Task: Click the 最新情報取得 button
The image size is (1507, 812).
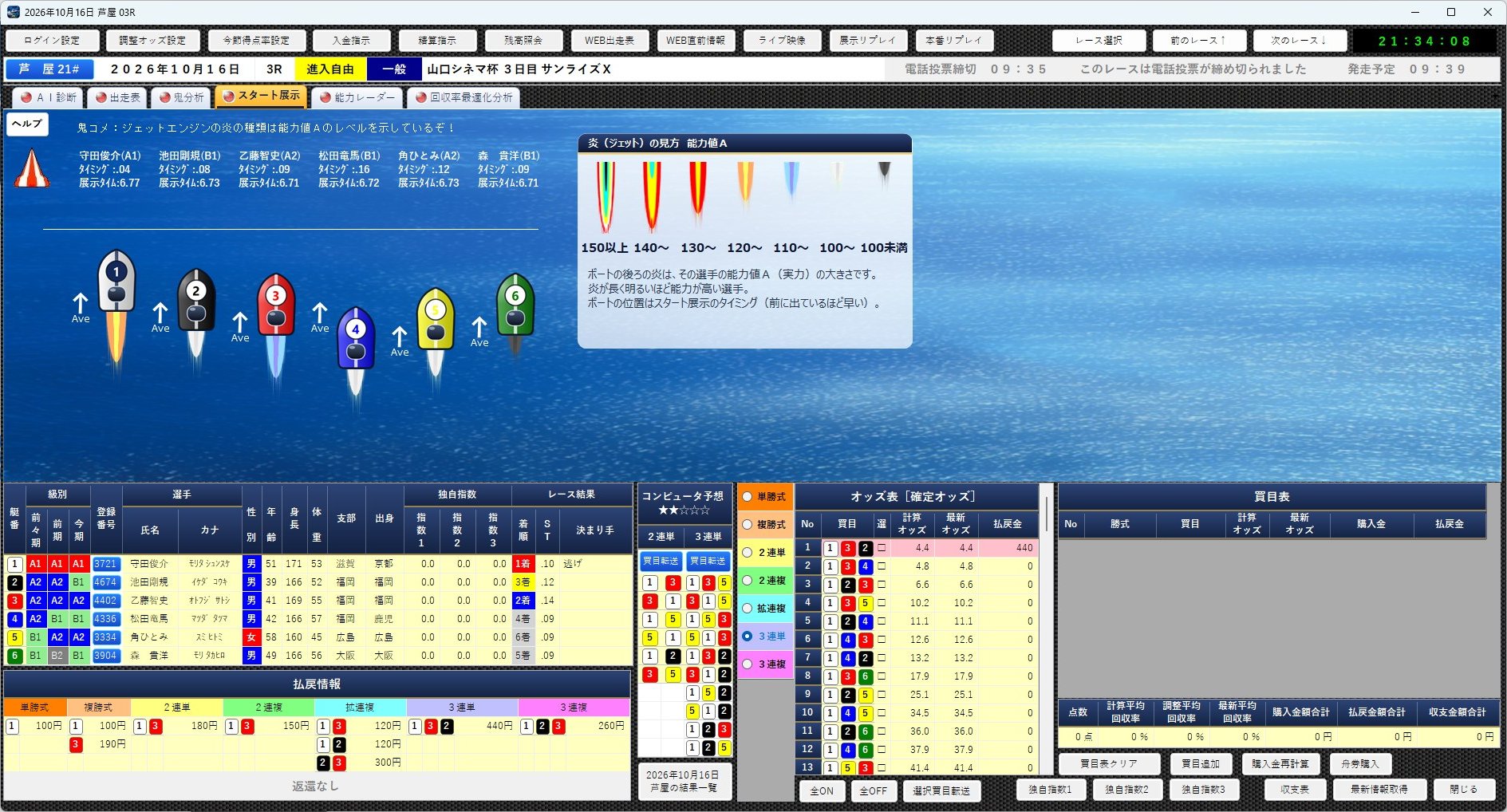Action: (x=1379, y=790)
